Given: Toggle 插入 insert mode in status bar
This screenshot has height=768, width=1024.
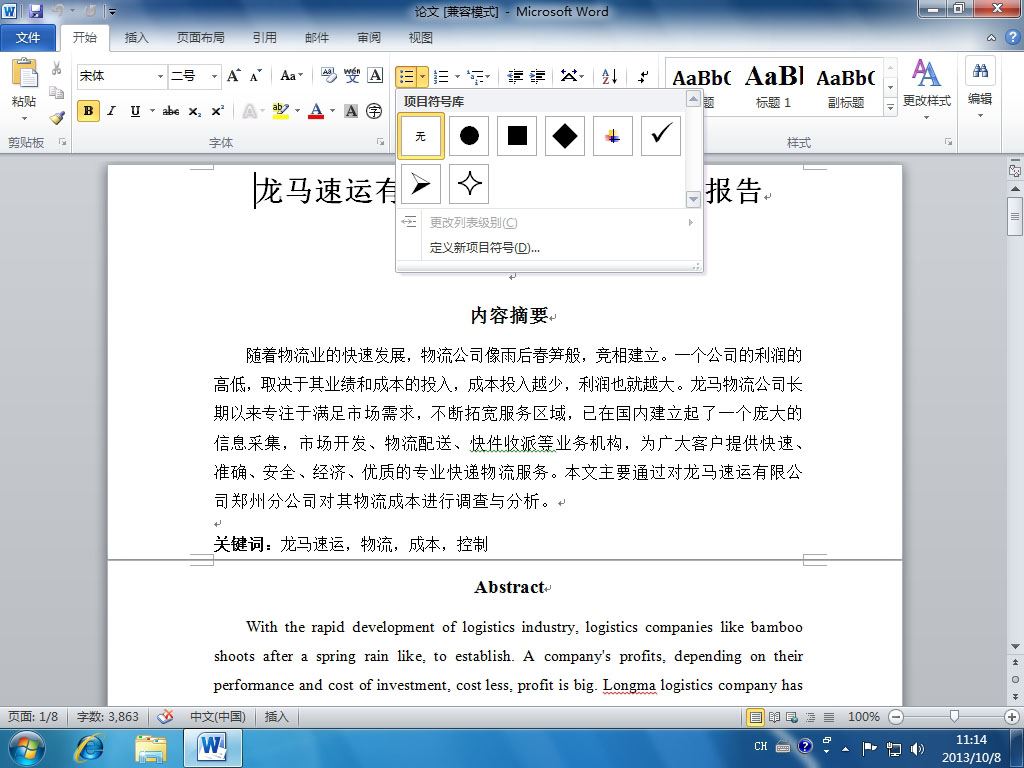Looking at the screenshot, I should tap(276, 716).
